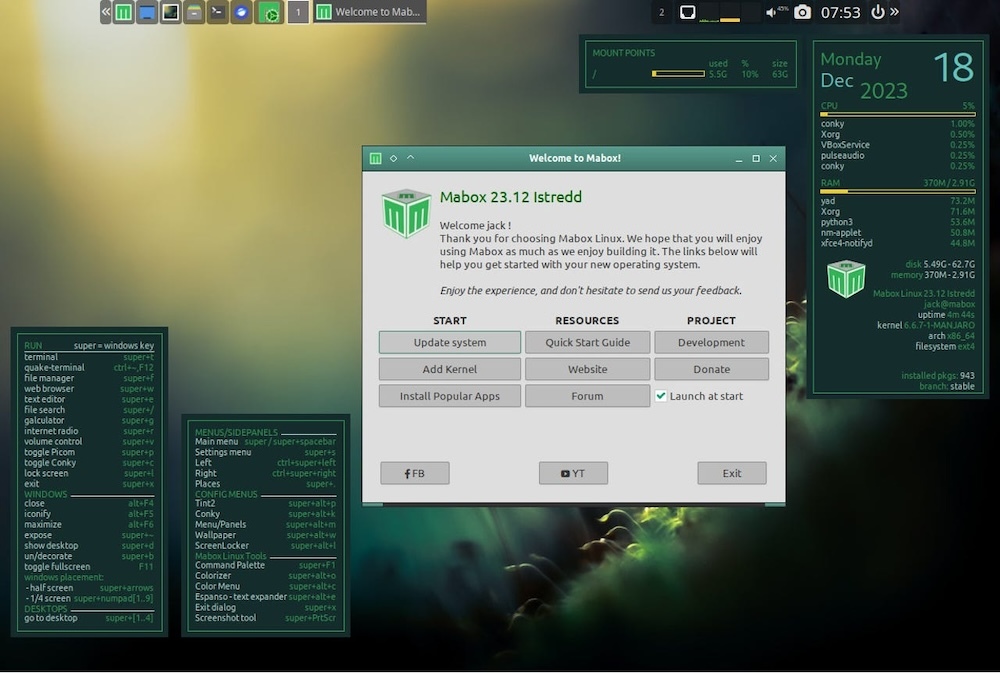1000x673 pixels.
Task: Uncheck the Launch at start checkbox
Action: (661, 396)
